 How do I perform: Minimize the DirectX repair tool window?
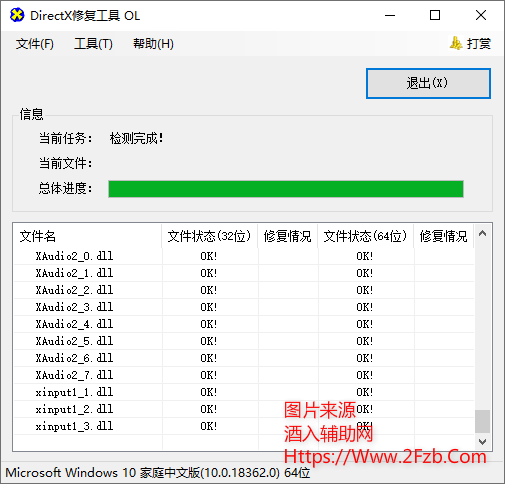click(x=390, y=15)
